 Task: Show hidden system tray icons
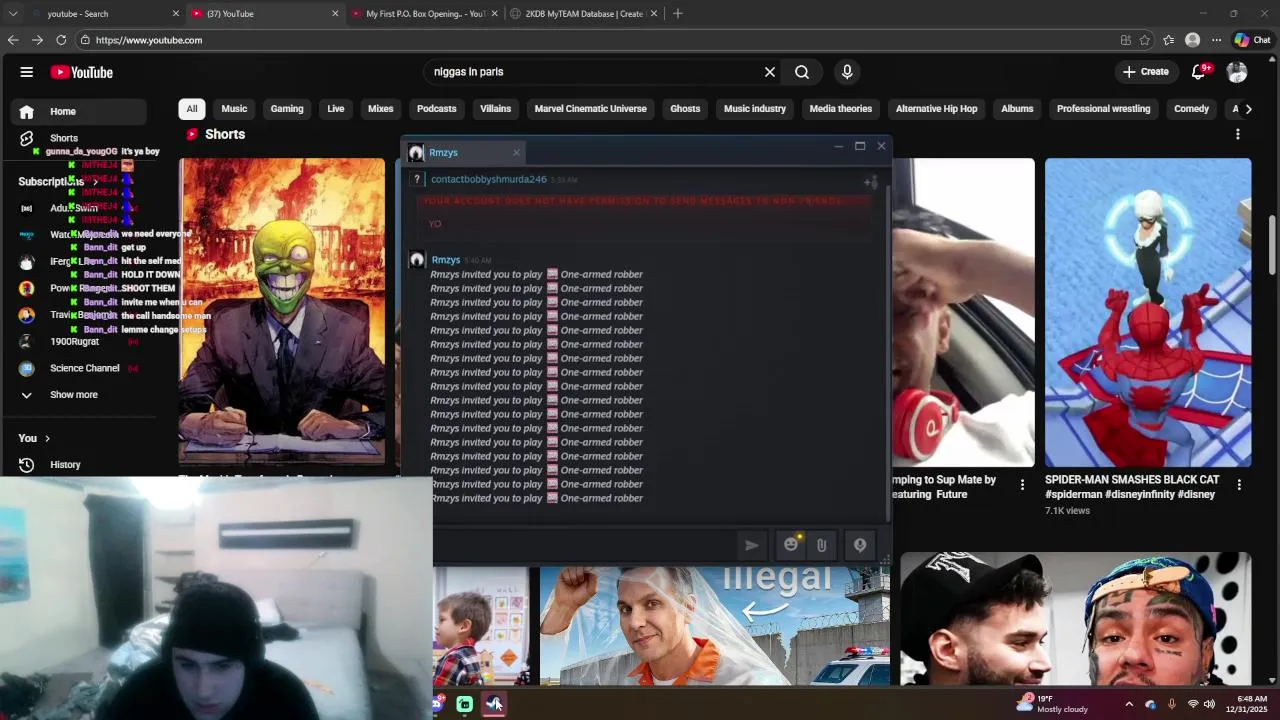pos(1129,704)
